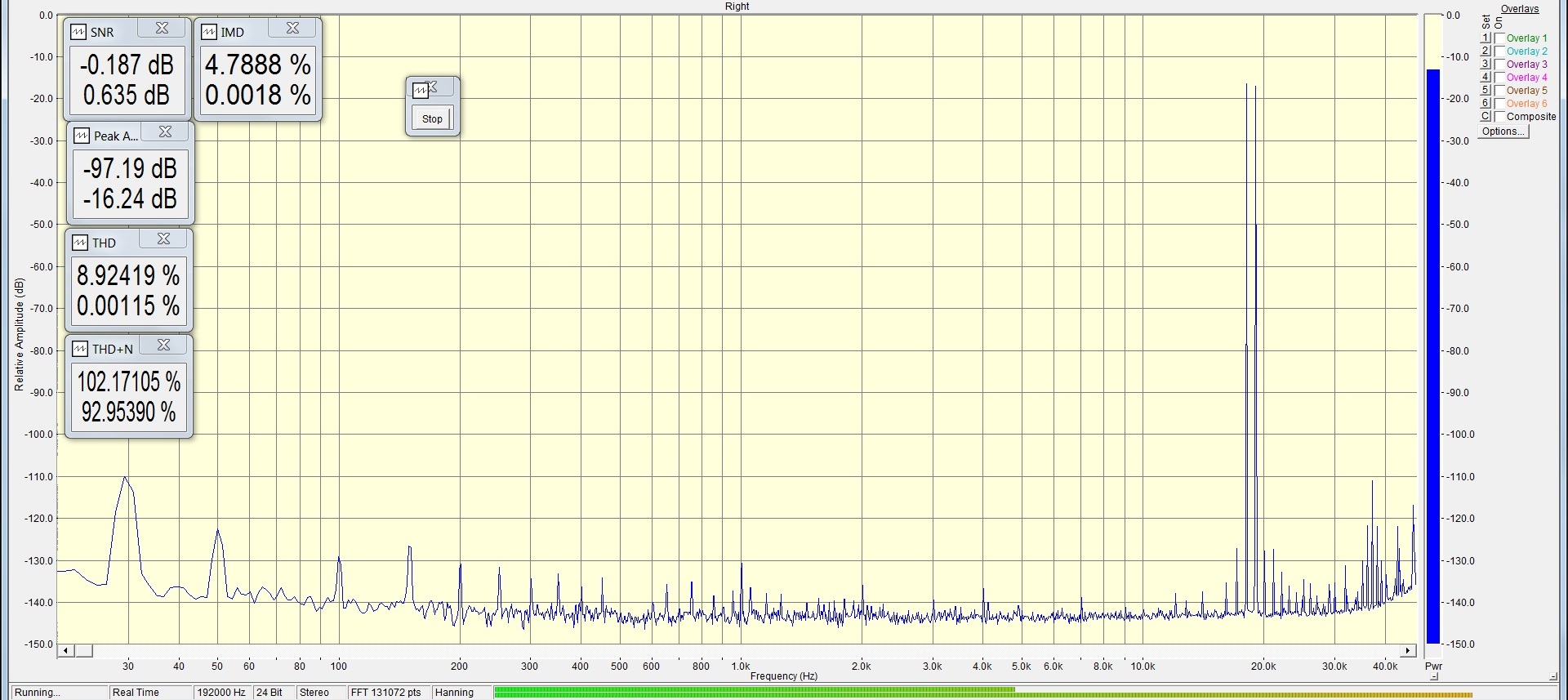The width and height of the screenshot is (1568, 700).
Task: Click the Pwr label under the meter
Action: [1433, 666]
